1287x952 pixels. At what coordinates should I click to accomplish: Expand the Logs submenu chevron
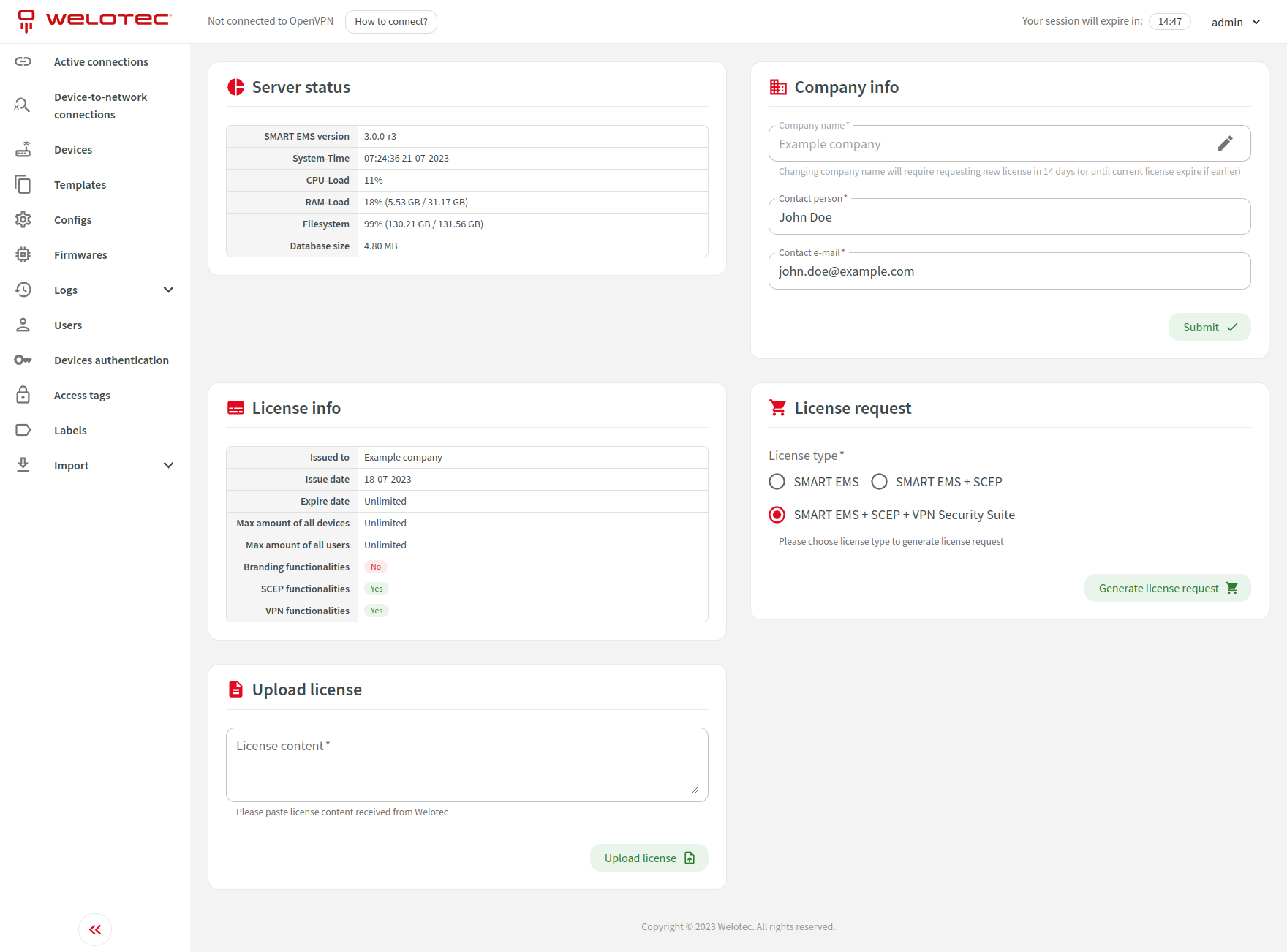168,290
